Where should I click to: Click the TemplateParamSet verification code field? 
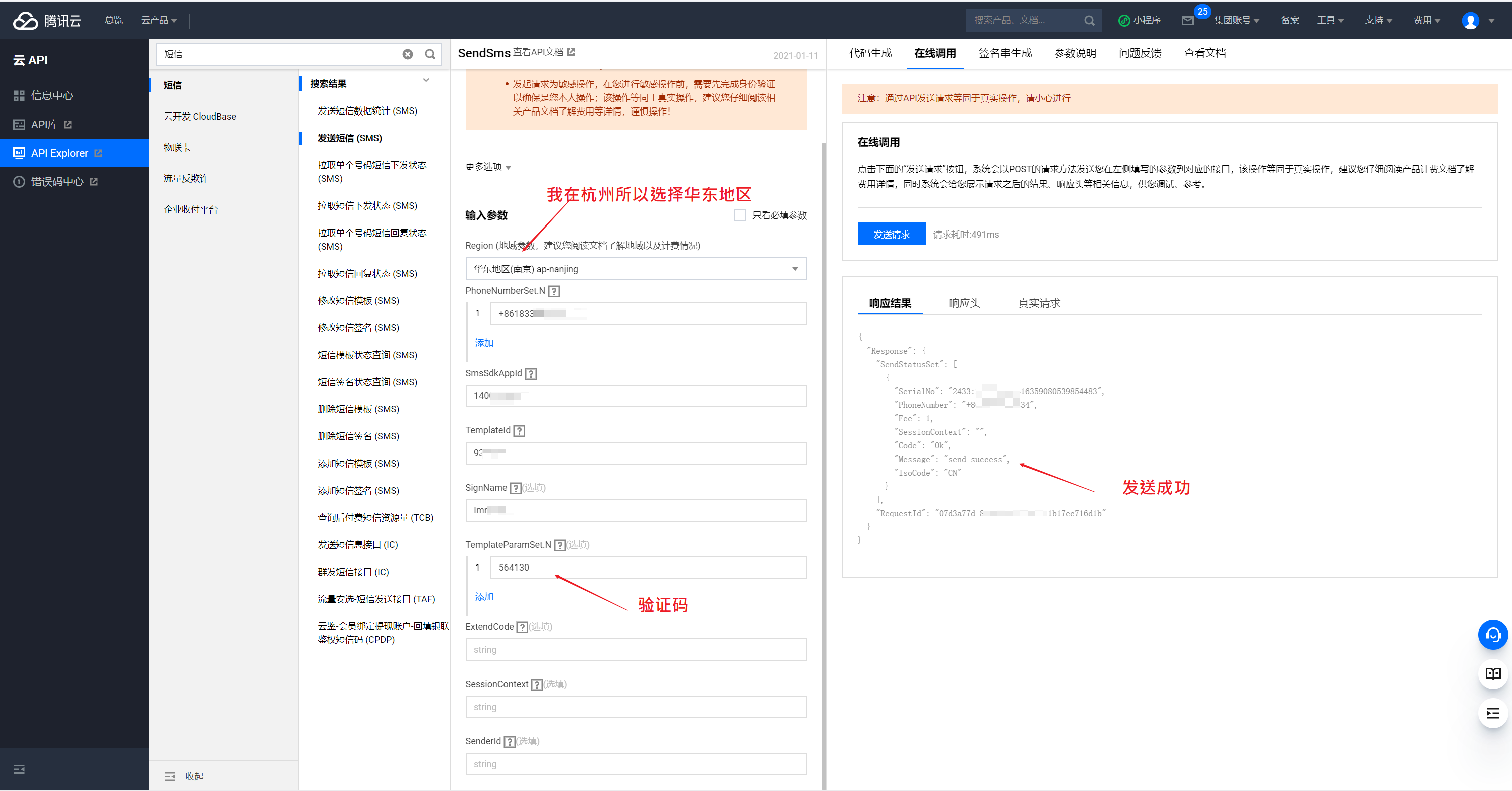click(x=648, y=568)
